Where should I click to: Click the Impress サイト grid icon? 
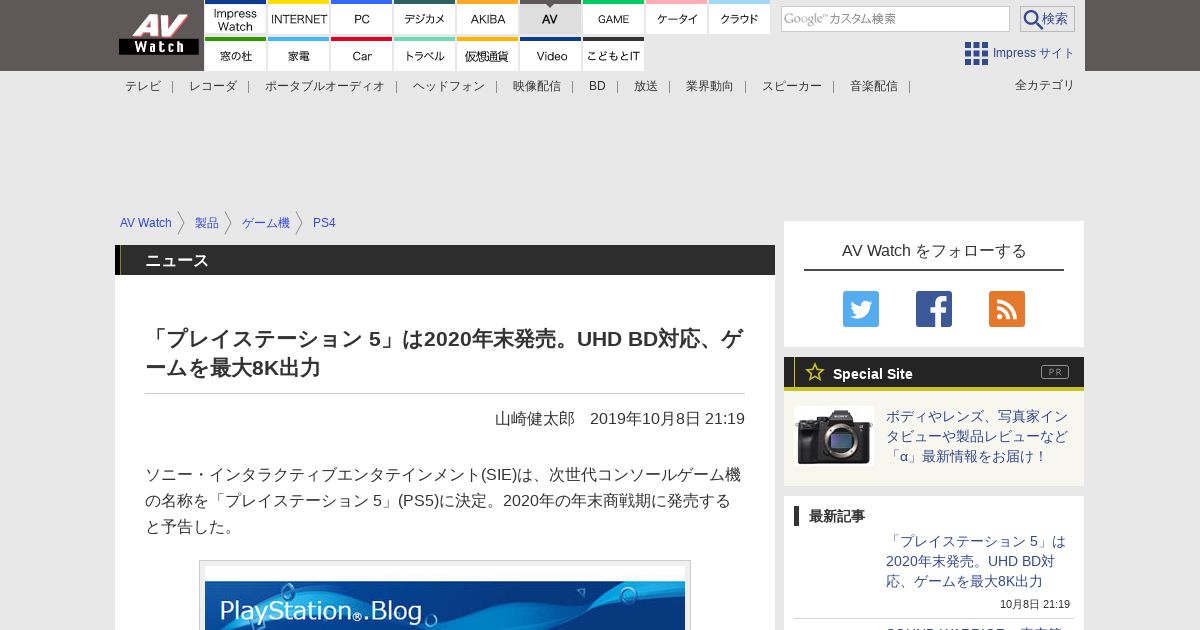click(x=976, y=53)
